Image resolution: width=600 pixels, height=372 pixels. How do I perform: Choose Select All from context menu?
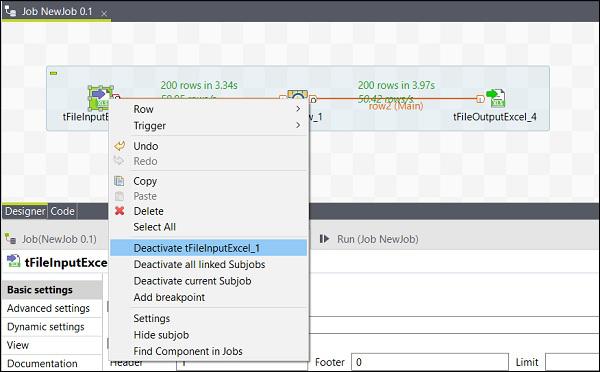pos(209,227)
